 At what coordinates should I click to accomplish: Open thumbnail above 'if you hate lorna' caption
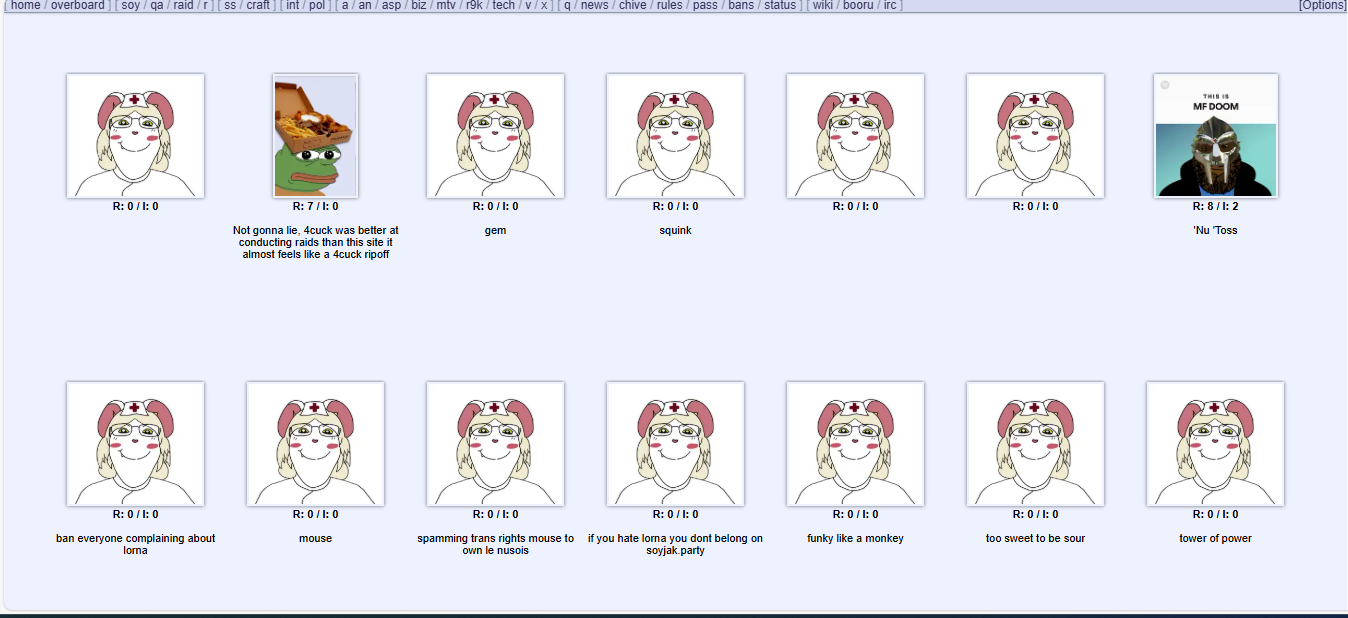[x=675, y=443]
